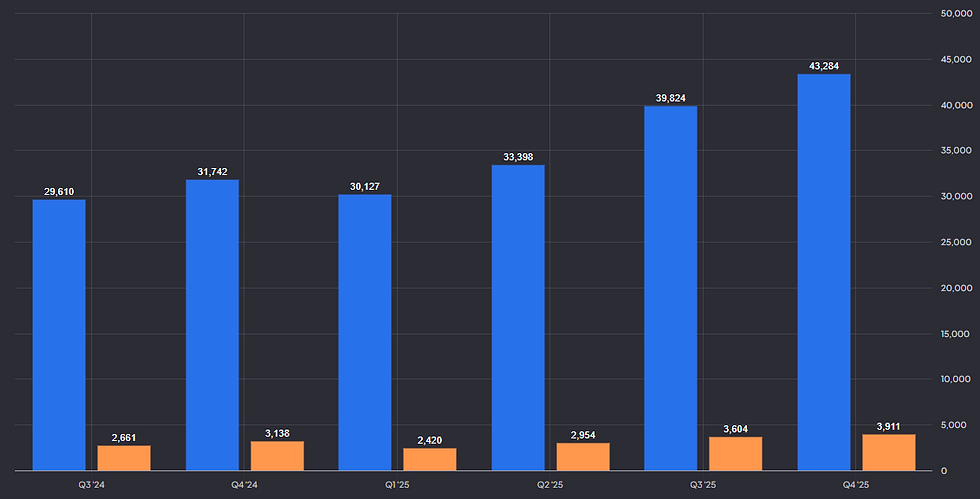Click the blue Q3 '24 bar labeled 29,610
This screenshot has height=499, width=980.
(59, 335)
